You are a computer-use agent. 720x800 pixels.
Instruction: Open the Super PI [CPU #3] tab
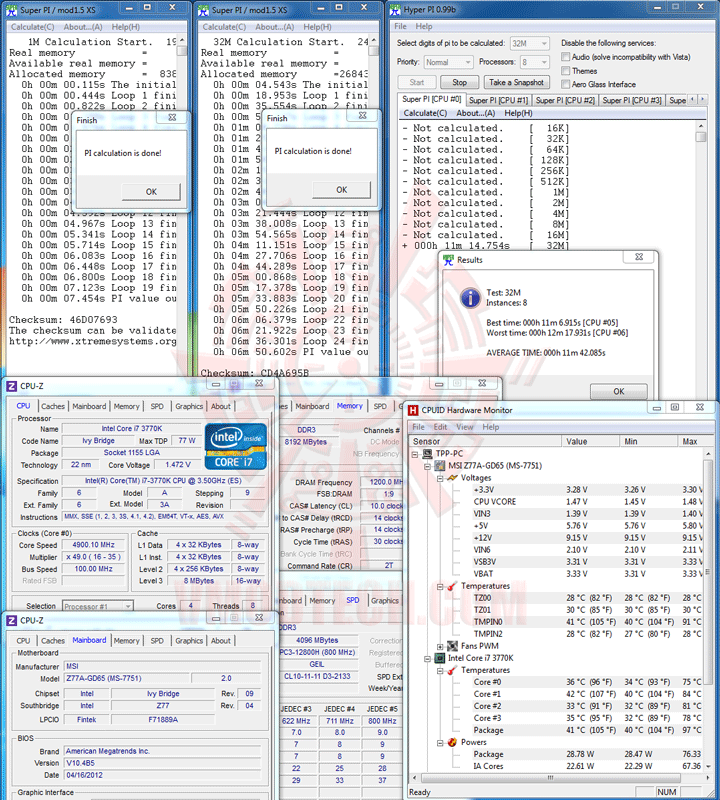(x=632, y=101)
